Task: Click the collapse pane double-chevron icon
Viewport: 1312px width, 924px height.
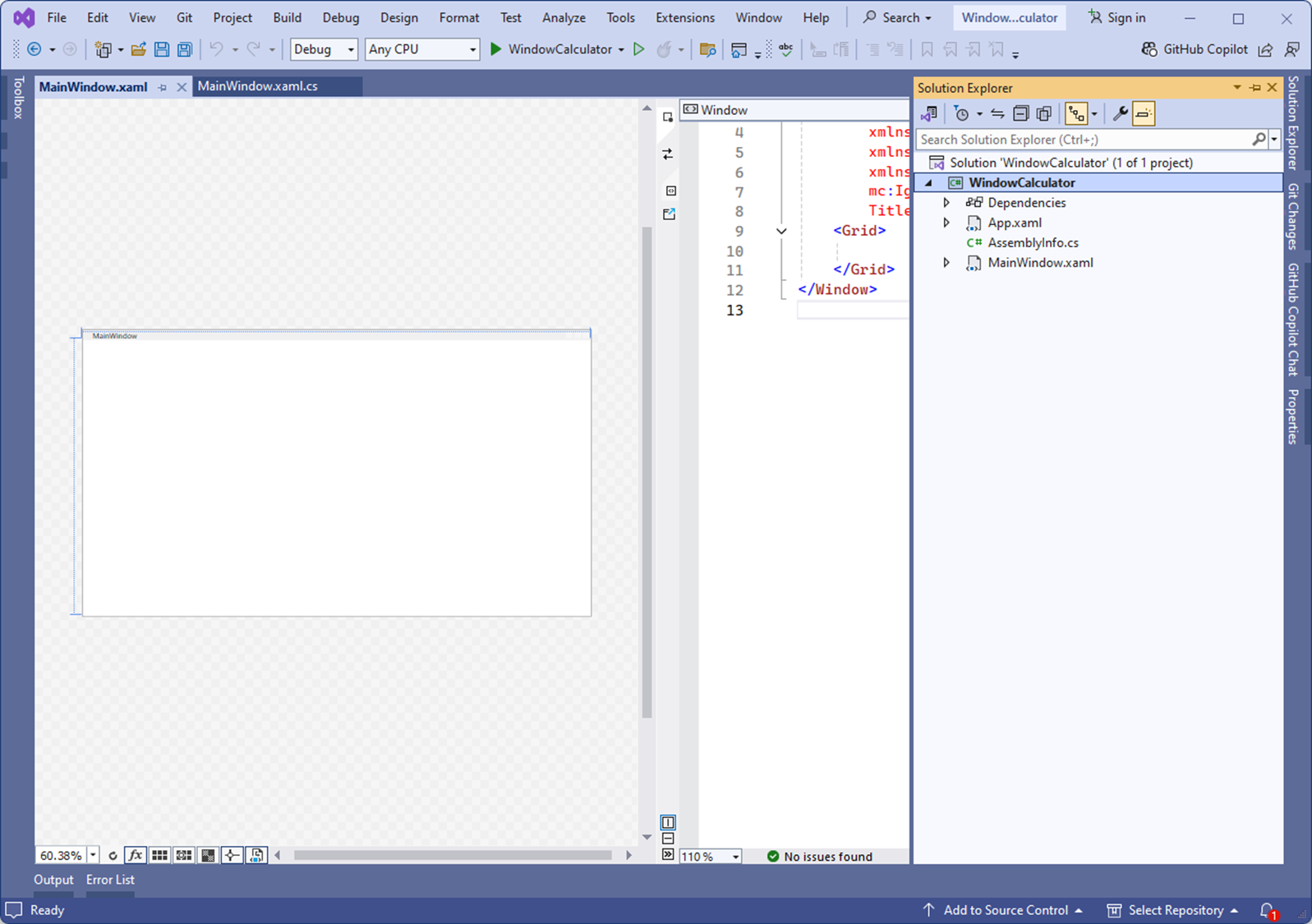Action: pos(668,855)
